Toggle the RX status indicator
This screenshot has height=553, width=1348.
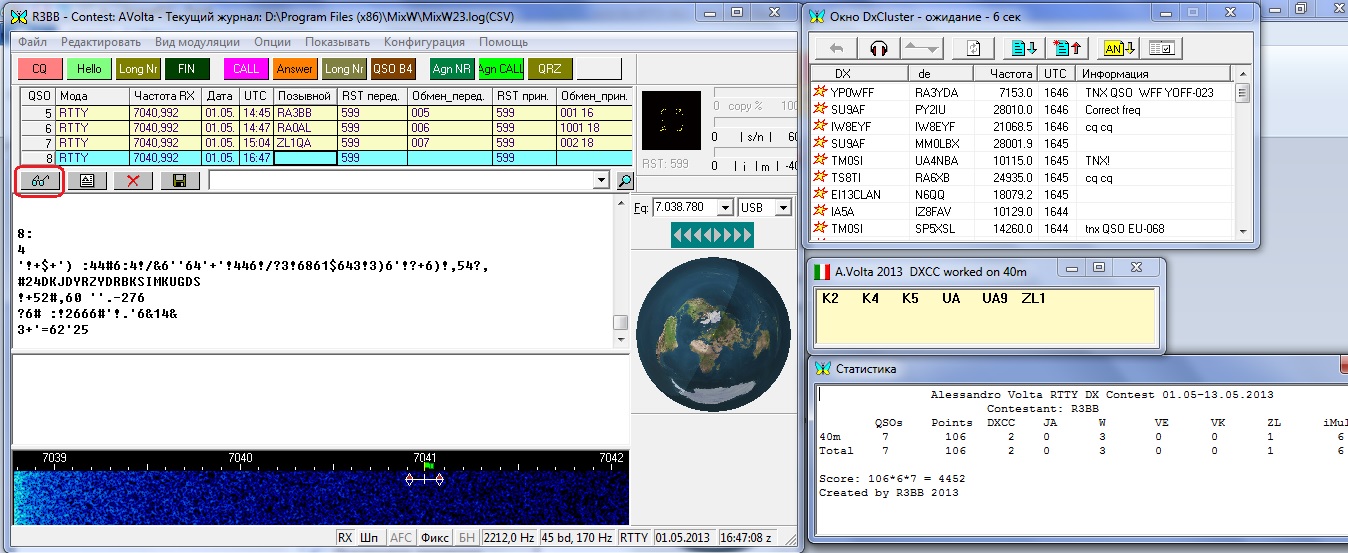[x=345, y=538]
